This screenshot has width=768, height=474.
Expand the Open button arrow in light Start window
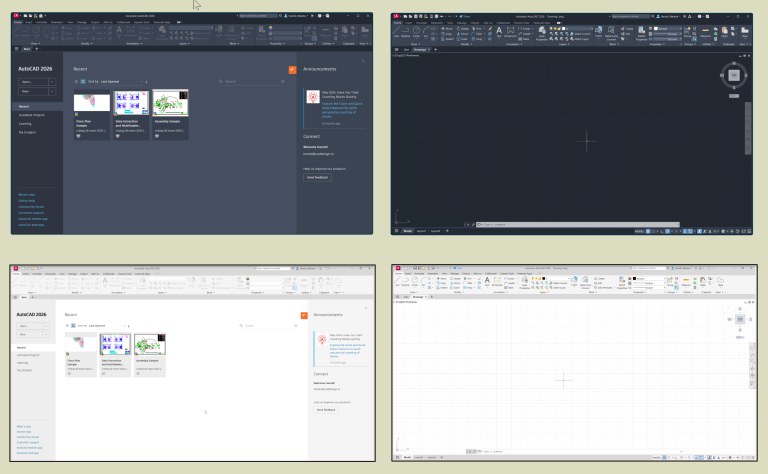(46, 326)
